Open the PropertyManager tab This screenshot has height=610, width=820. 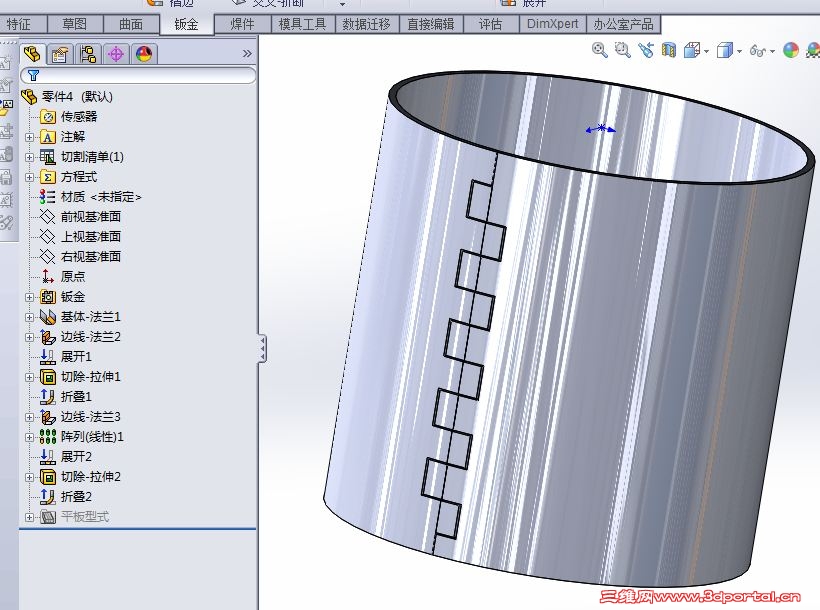click(60, 54)
